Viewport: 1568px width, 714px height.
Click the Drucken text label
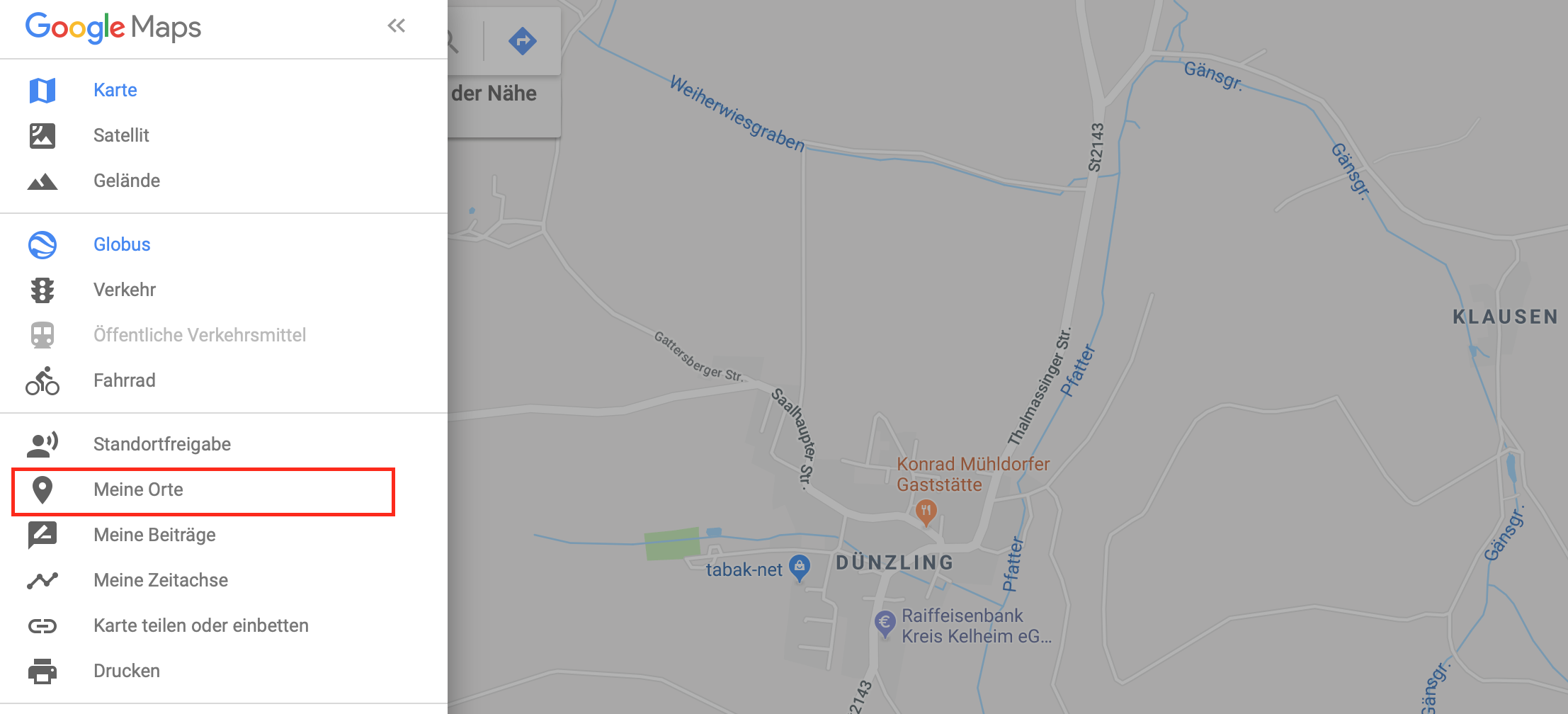[127, 671]
